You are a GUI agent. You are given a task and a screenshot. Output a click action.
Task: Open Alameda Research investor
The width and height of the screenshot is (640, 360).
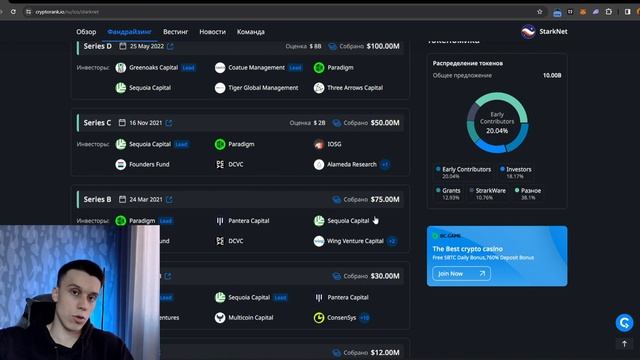(x=351, y=164)
